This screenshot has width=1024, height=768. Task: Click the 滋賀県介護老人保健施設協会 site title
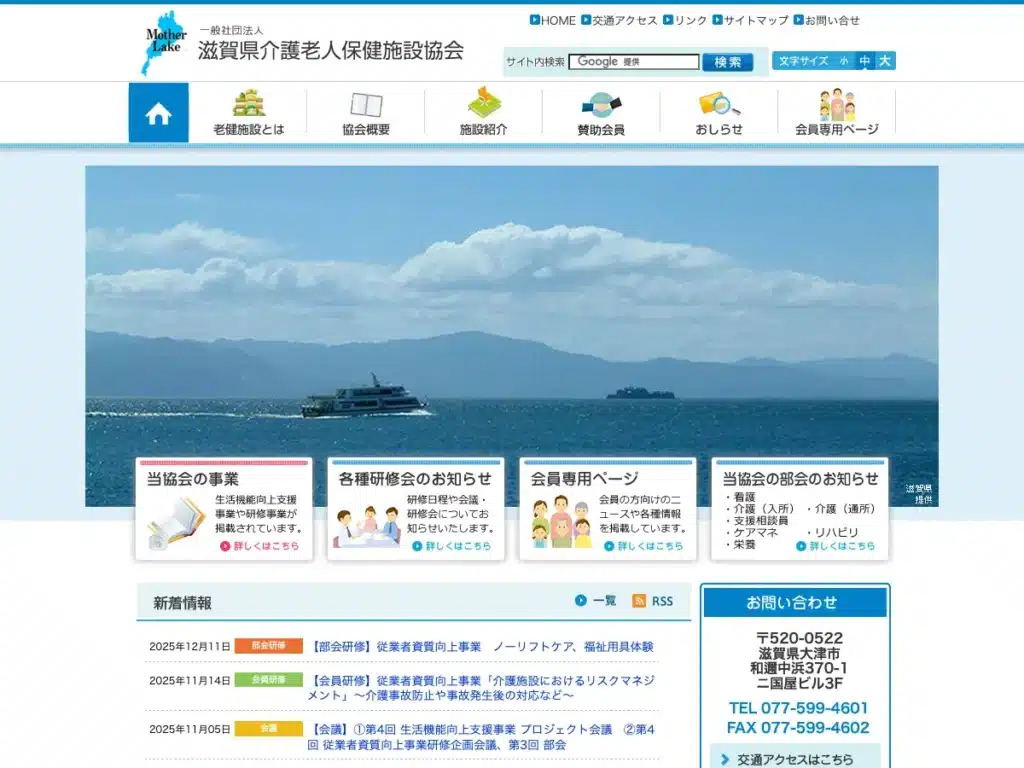point(330,50)
